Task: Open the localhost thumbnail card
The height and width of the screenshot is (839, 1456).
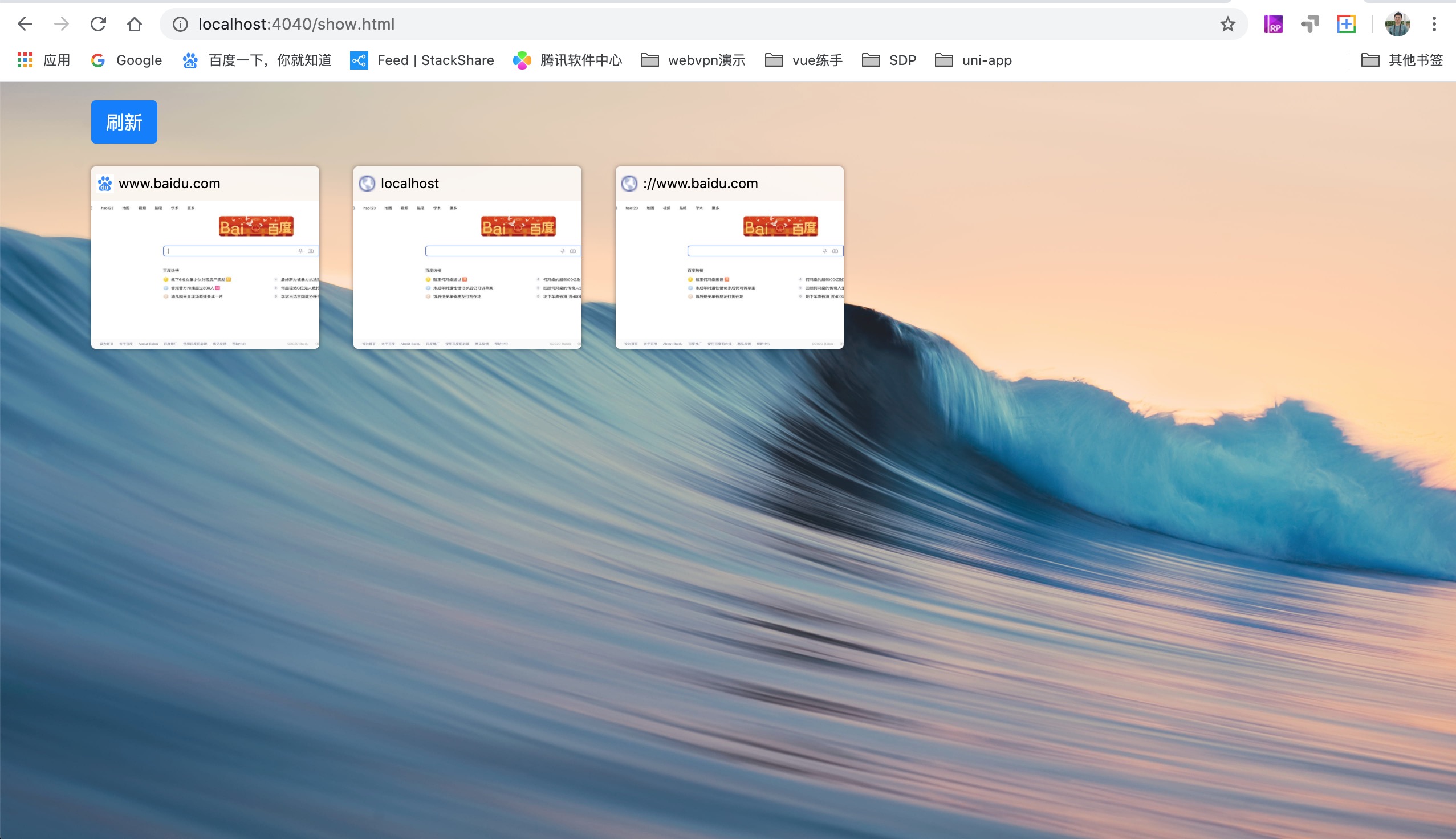Action: click(467, 258)
